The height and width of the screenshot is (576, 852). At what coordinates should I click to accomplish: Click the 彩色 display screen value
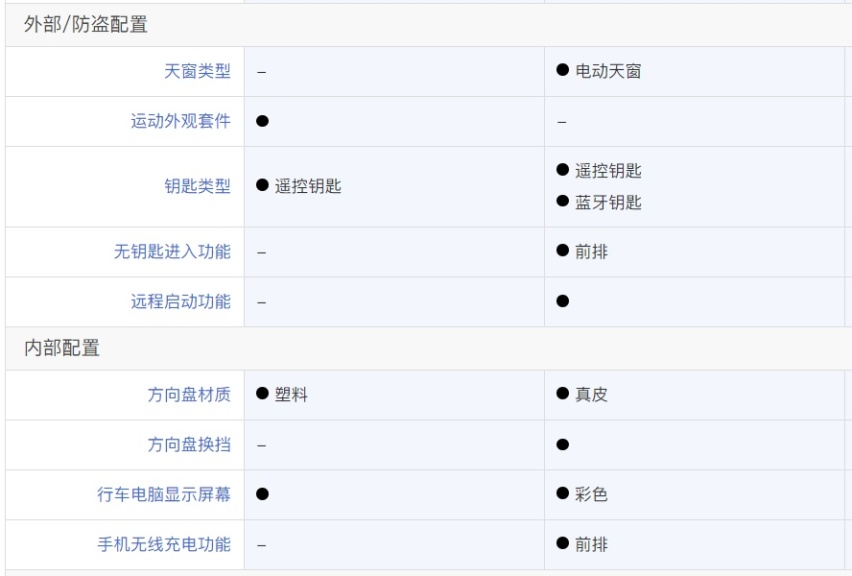pyautogui.click(x=591, y=494)
